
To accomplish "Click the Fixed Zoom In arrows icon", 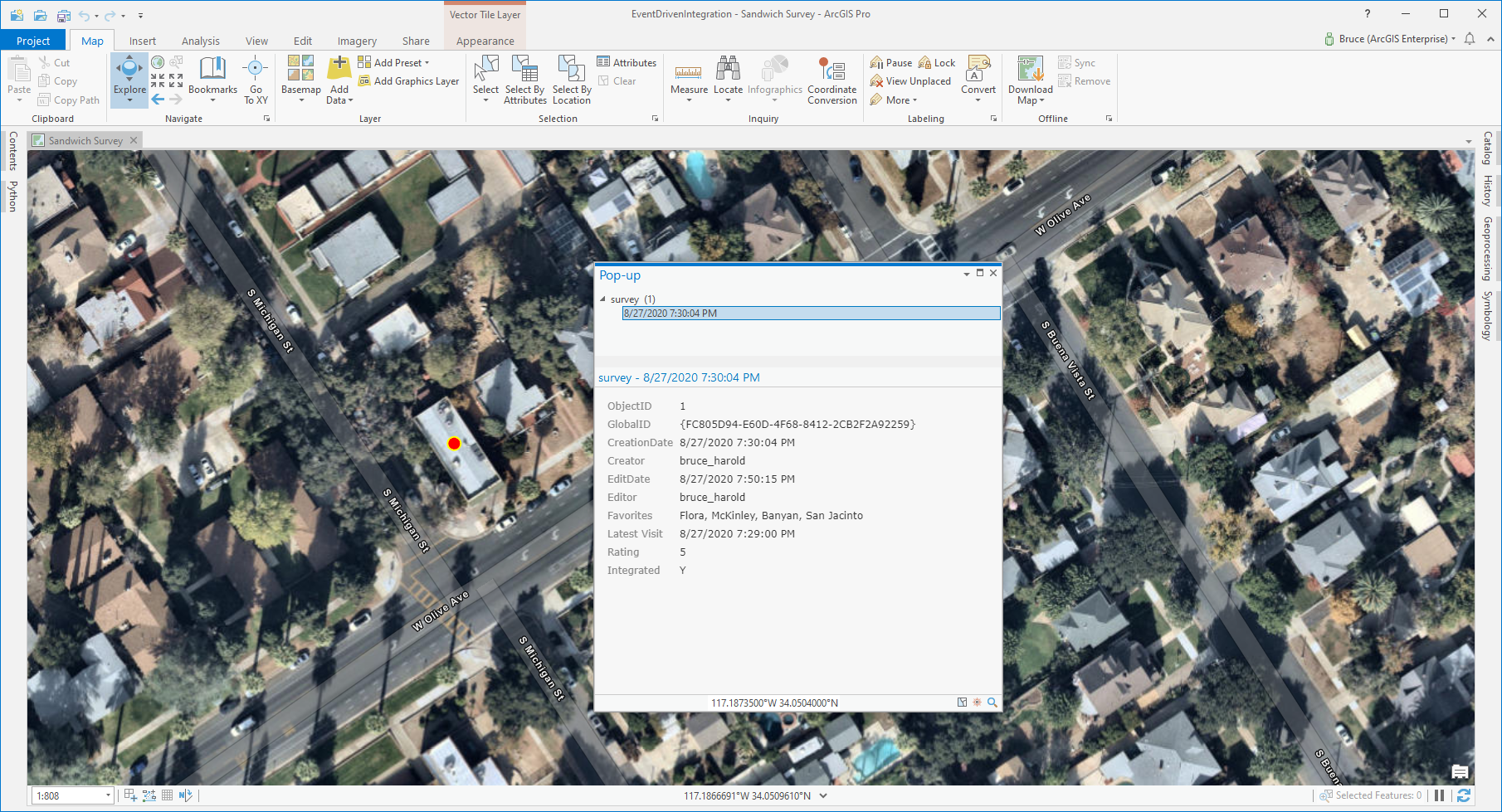I will point(158,80).
